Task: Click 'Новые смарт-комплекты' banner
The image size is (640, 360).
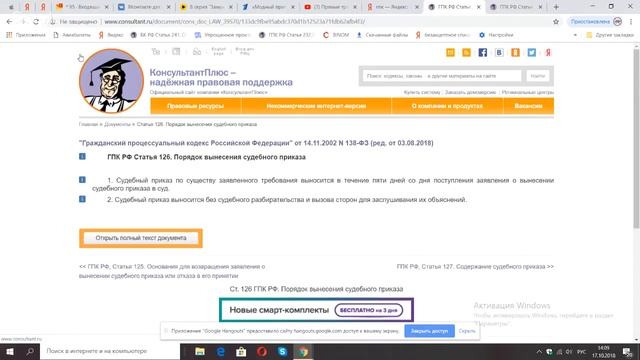Action: [x=316, y=310]
